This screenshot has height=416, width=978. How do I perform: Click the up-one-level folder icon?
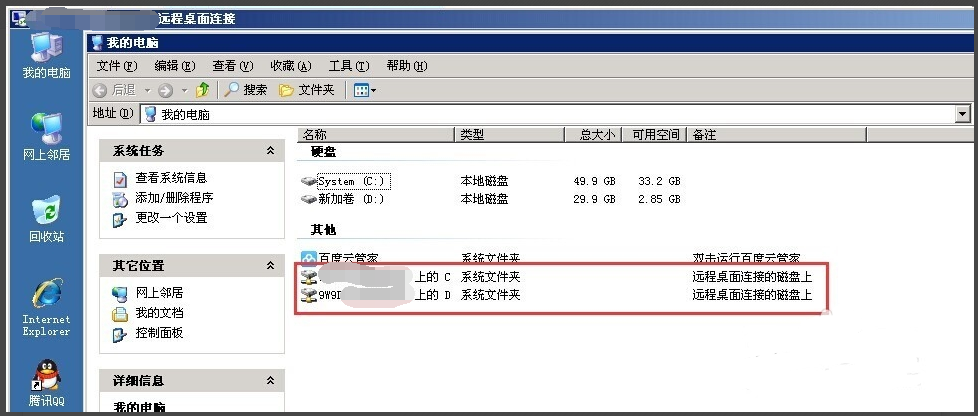click(x=203, y=90)
